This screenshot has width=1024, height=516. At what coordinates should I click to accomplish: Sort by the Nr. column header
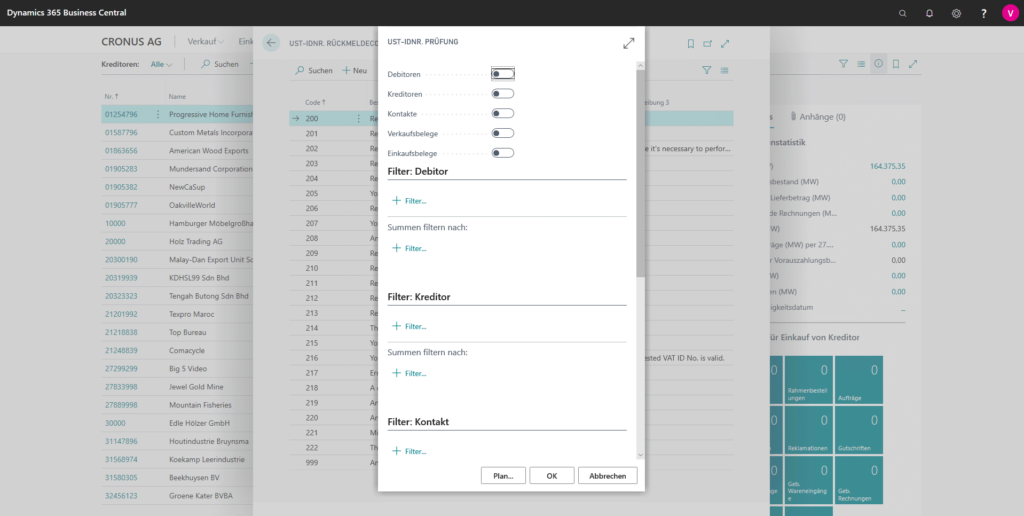(112, 96)
